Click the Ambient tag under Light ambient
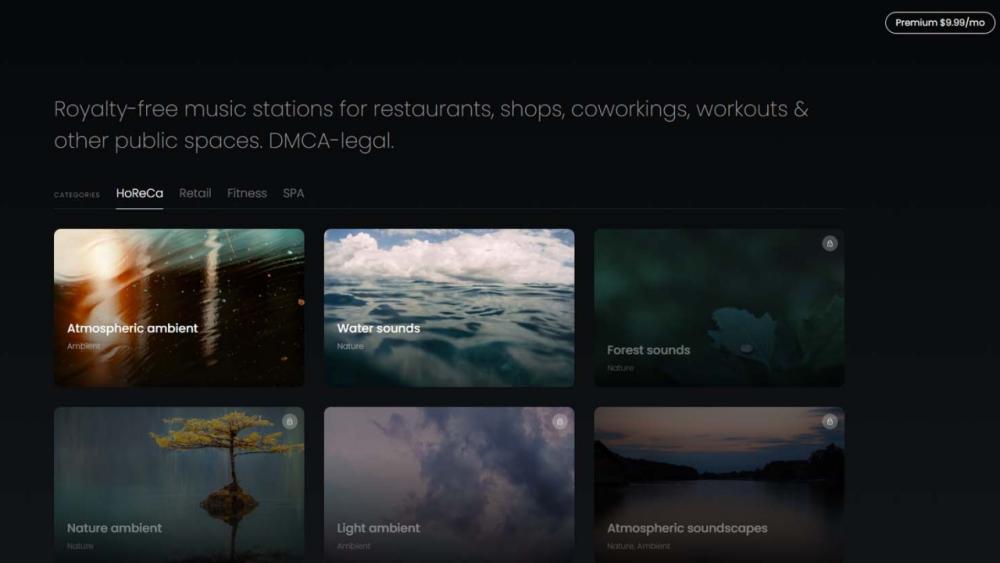The image size is (1000, 563). [353, 546]
